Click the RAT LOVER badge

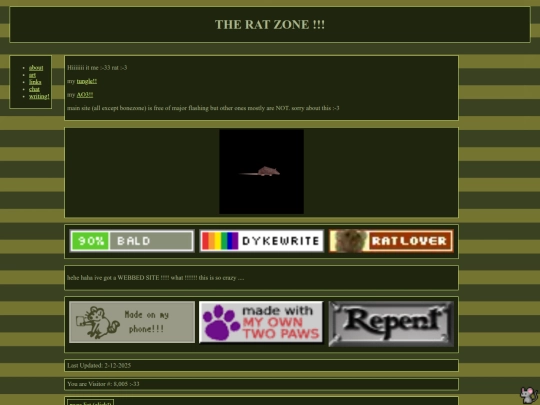tap(391, 241)
